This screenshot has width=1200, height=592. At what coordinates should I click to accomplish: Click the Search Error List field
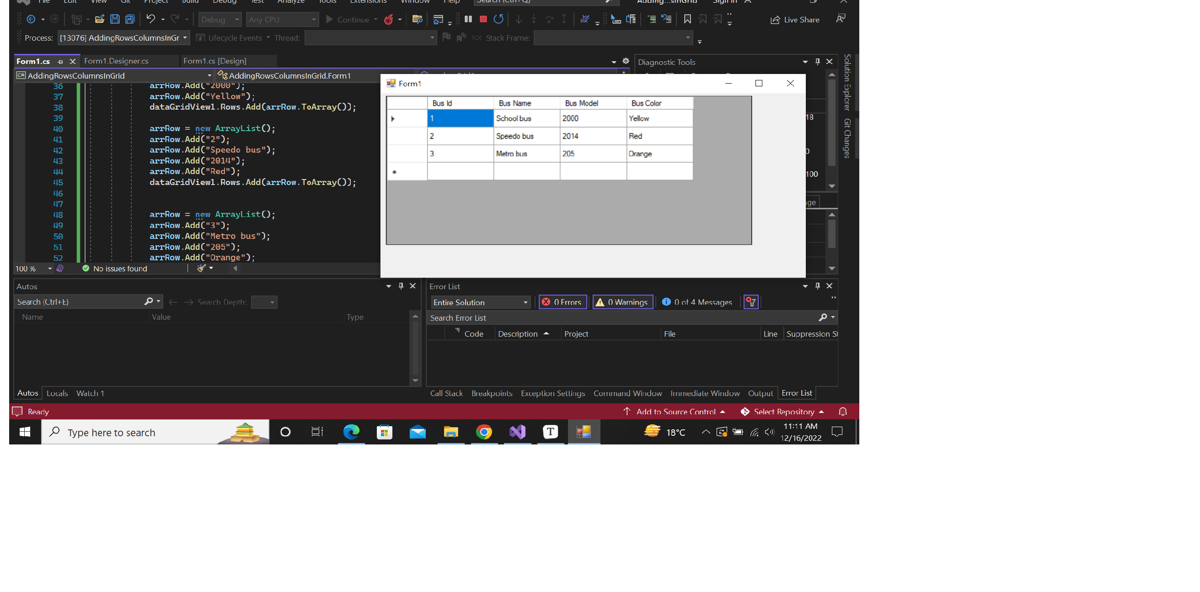pos(620,318)
